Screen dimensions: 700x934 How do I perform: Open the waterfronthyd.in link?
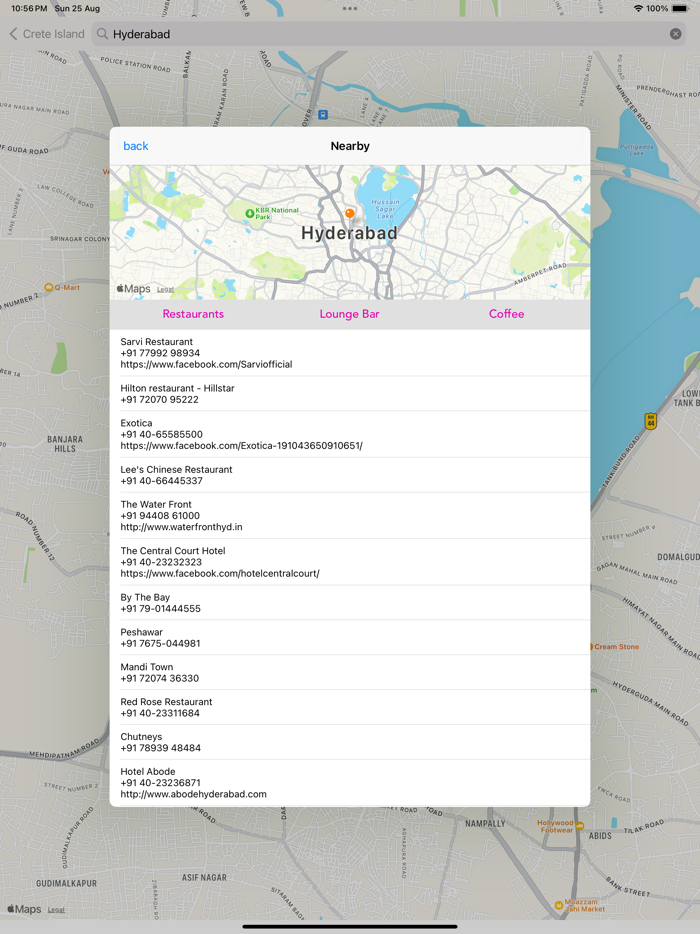tap(181, 527)
